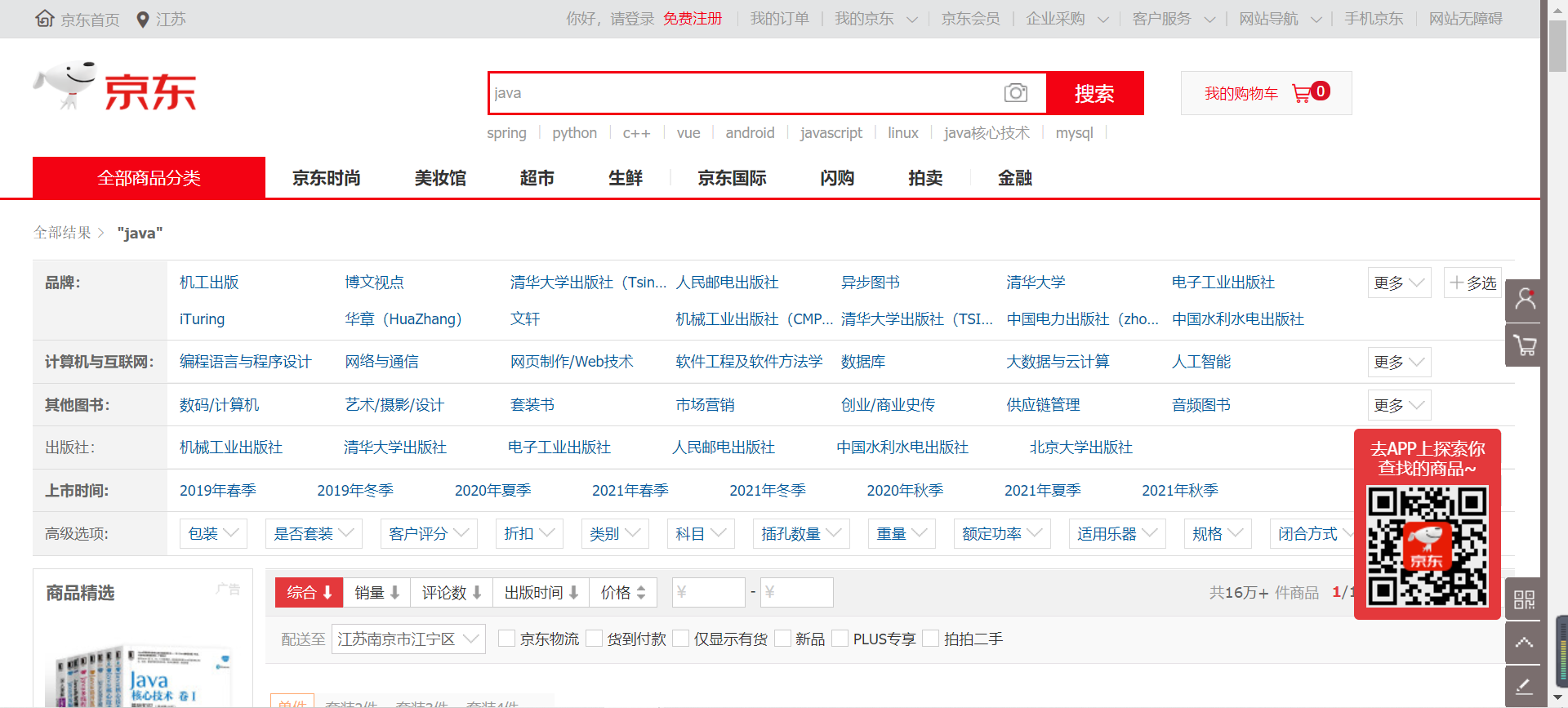Click the page vertical scrollbar thumb

(x=1557, y=46)
